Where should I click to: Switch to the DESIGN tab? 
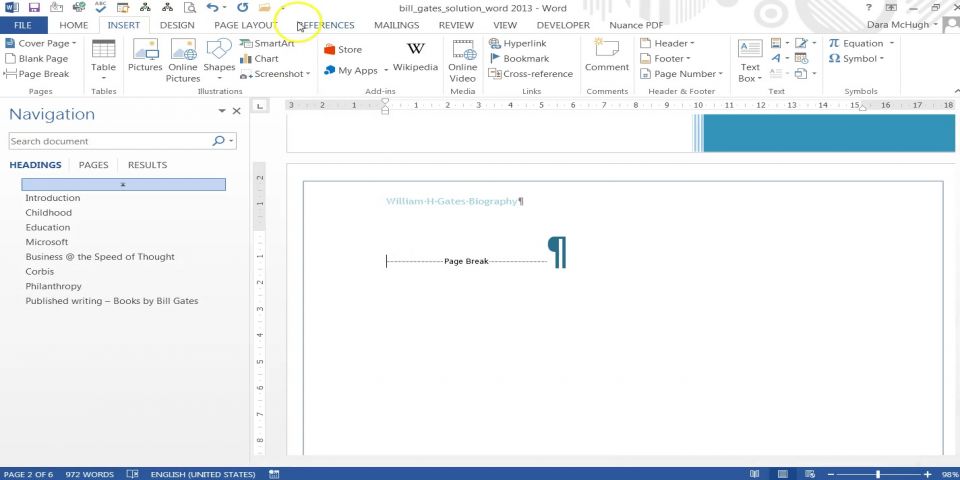click(x=177, y=25)
